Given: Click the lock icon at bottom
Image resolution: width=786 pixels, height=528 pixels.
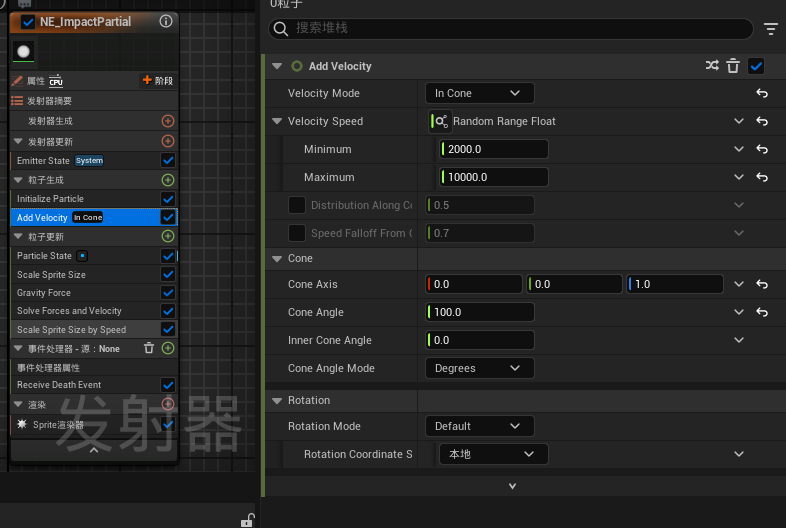Looking at the screenshot, I should [248, 520].
